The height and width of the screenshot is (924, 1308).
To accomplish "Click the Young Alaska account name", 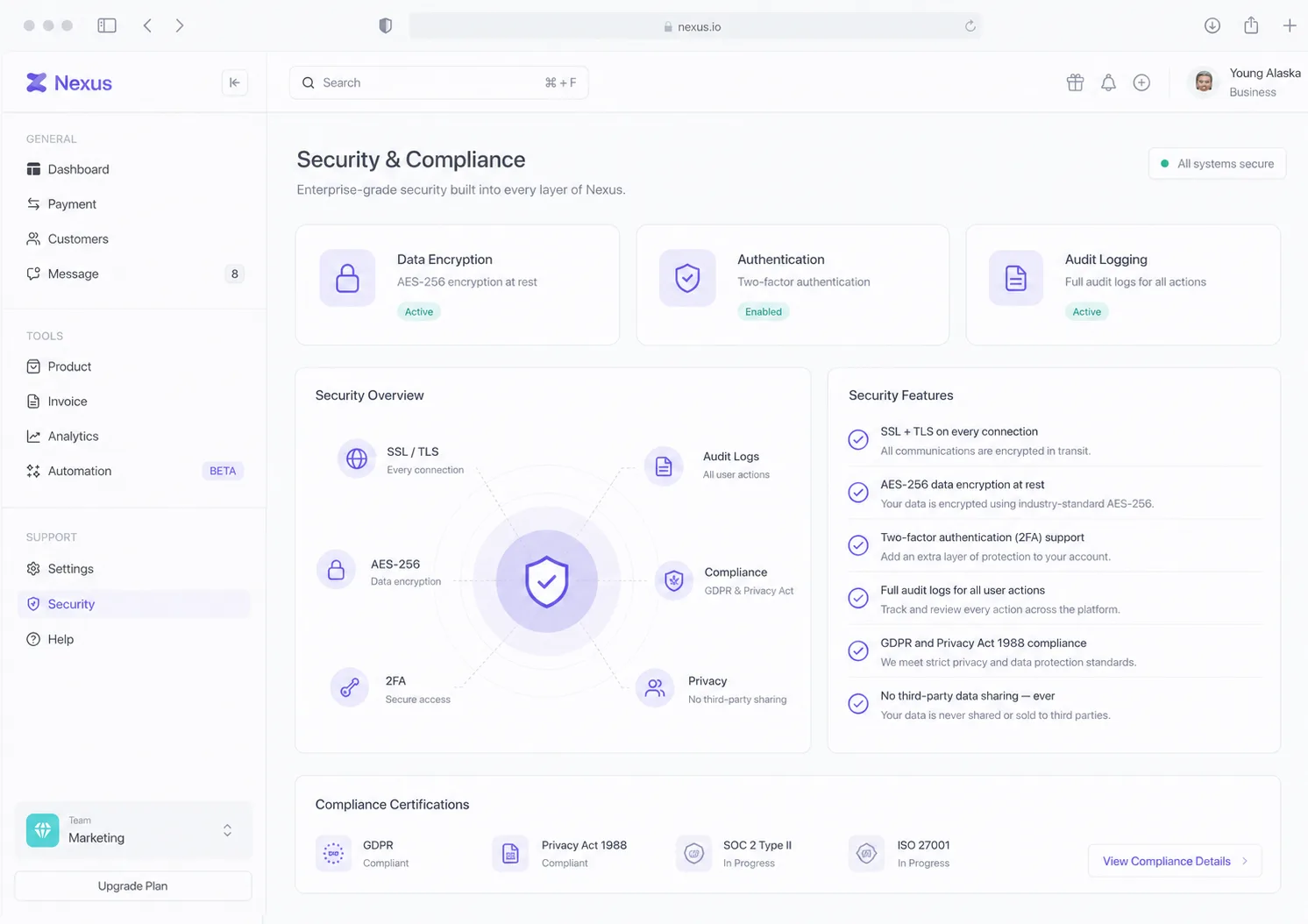I will (x=1265, y=73).
